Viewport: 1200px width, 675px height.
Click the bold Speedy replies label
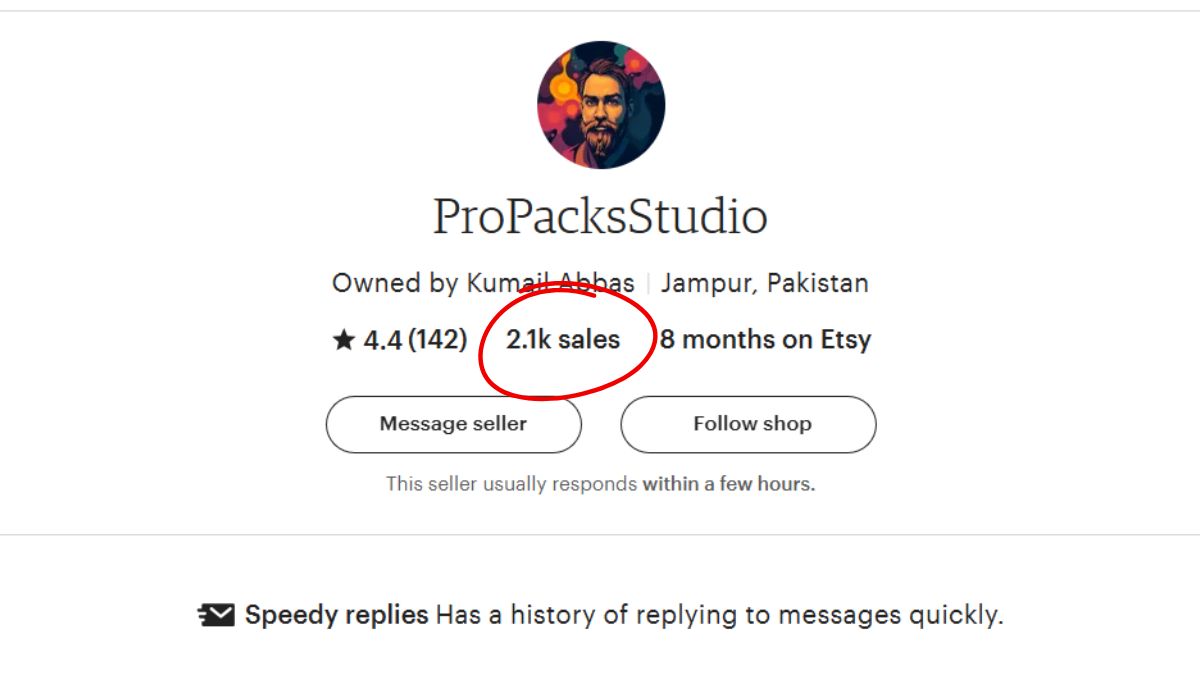point(337,615)
